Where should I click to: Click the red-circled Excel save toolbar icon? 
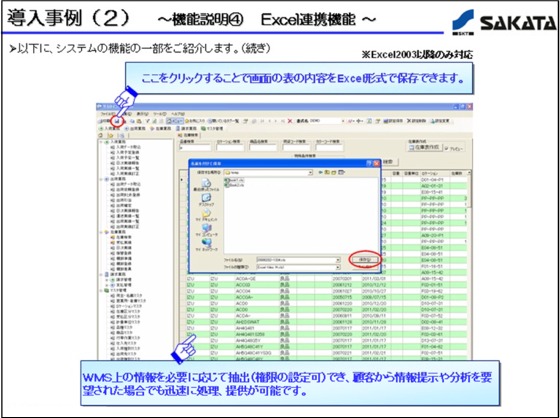116,121
